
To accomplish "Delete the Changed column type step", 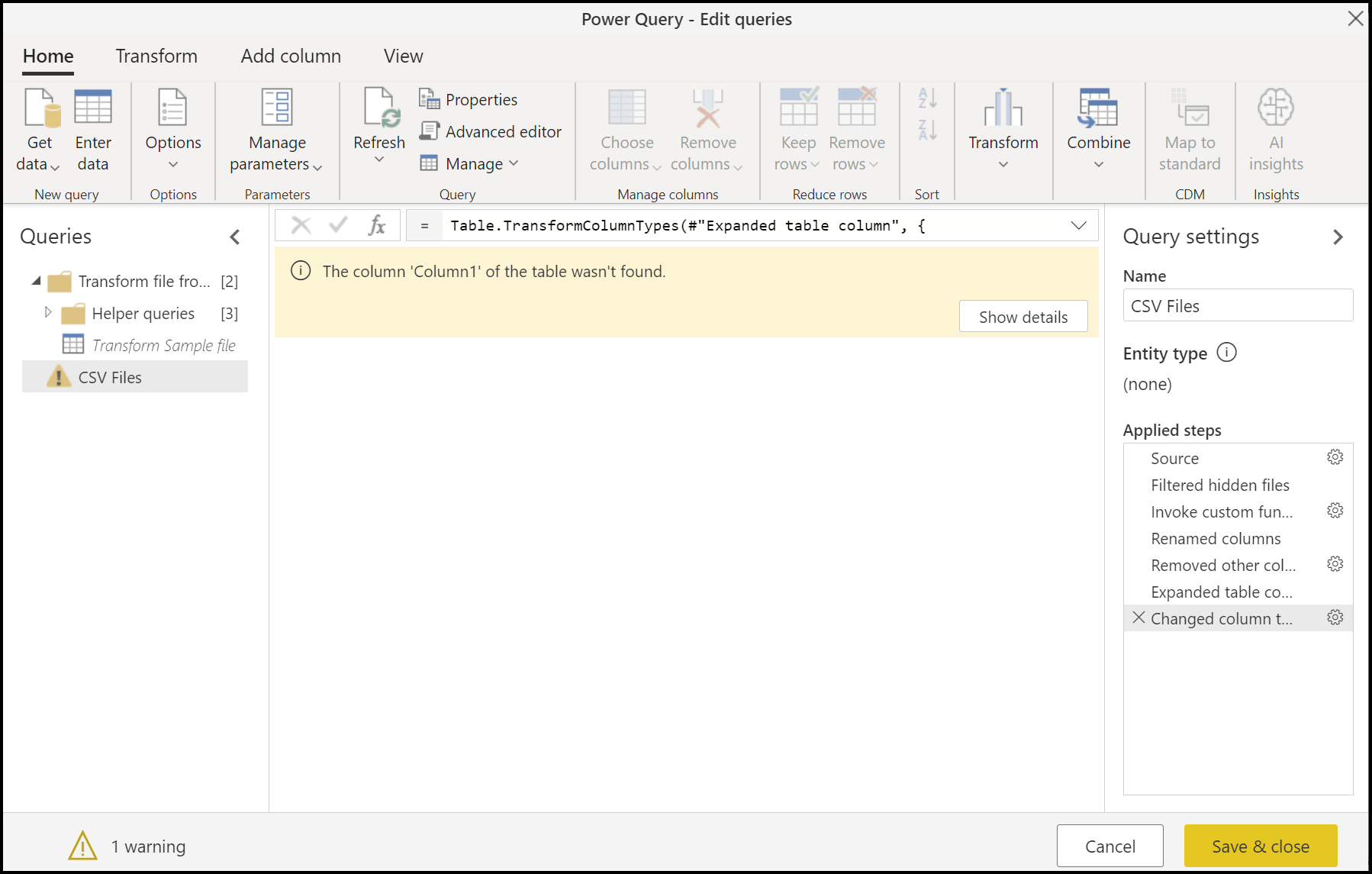I will click(x=1139, y=618).
